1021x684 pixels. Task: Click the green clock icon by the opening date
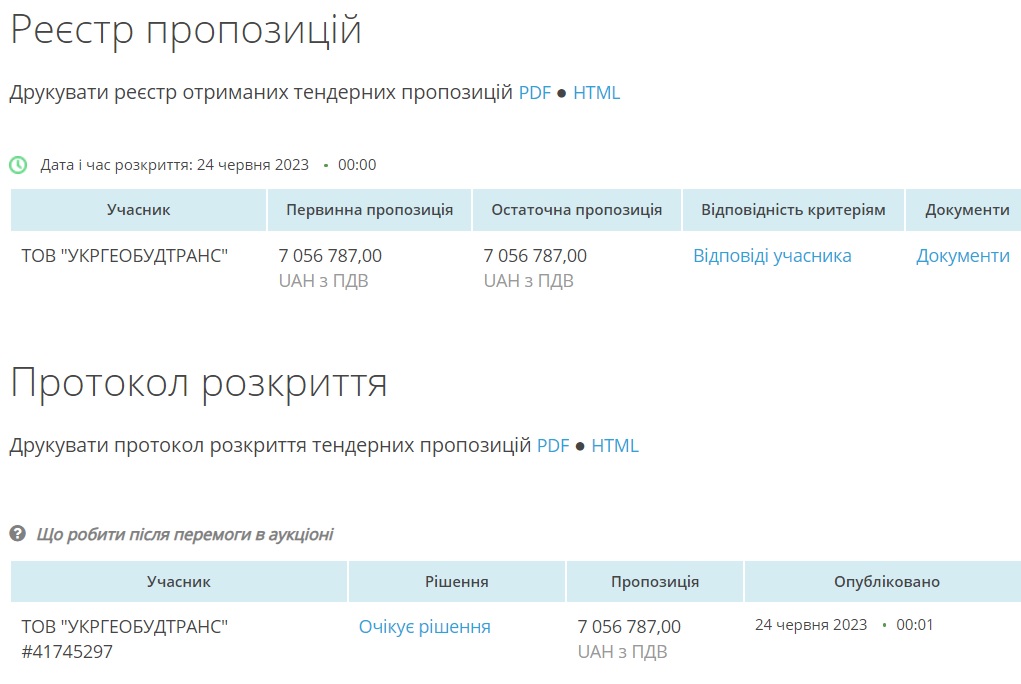[x=18, y=165]
